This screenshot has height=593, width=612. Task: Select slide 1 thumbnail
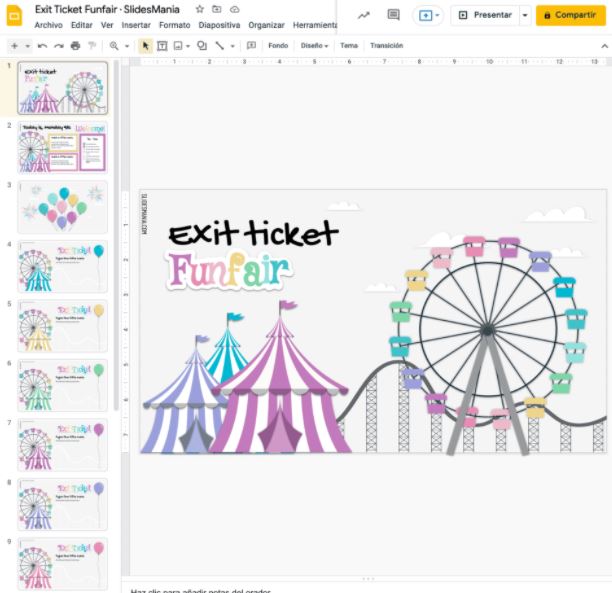click(x=62, y=88)
